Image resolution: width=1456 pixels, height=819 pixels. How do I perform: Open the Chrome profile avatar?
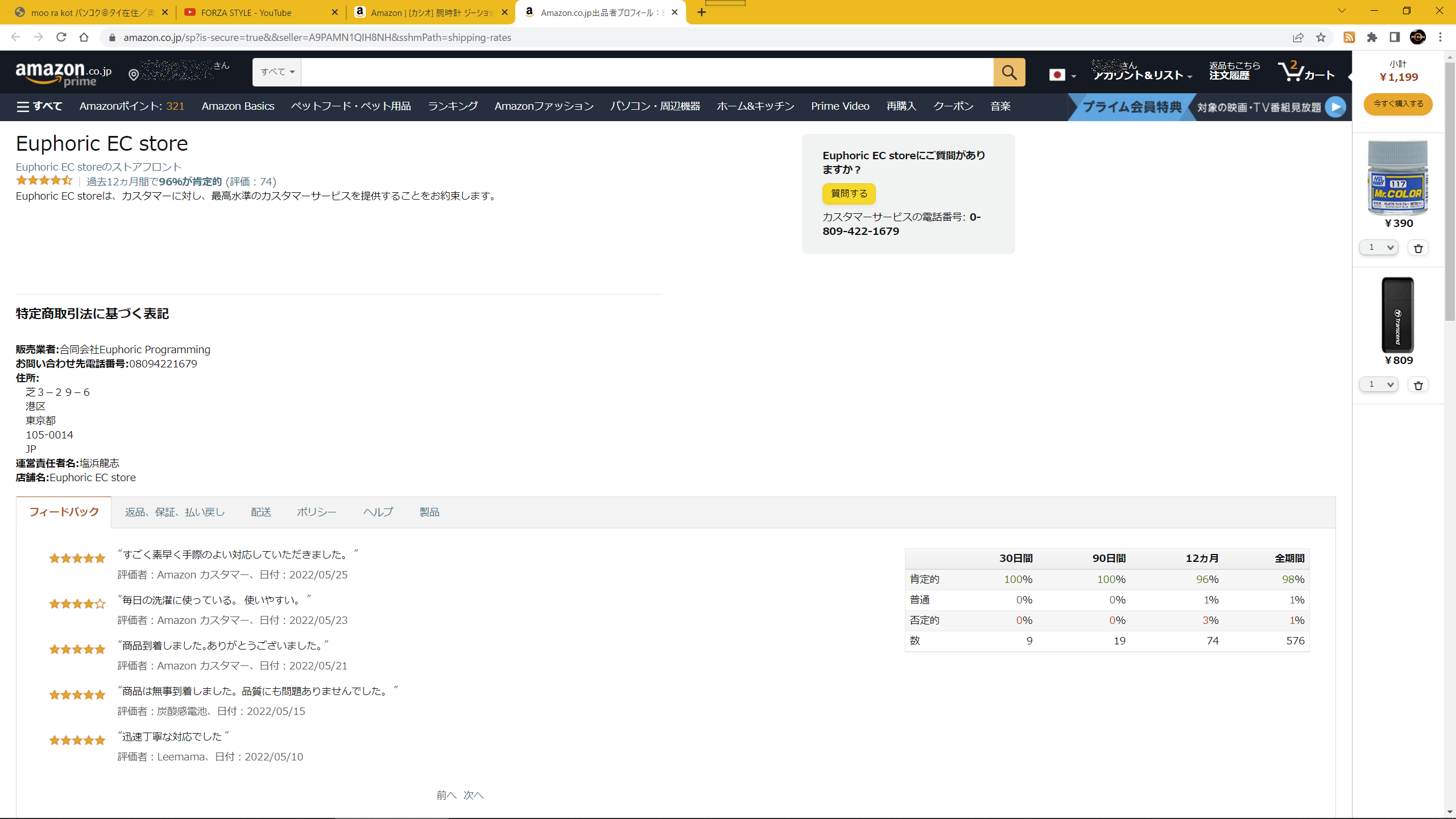[x=1418, y=38]
